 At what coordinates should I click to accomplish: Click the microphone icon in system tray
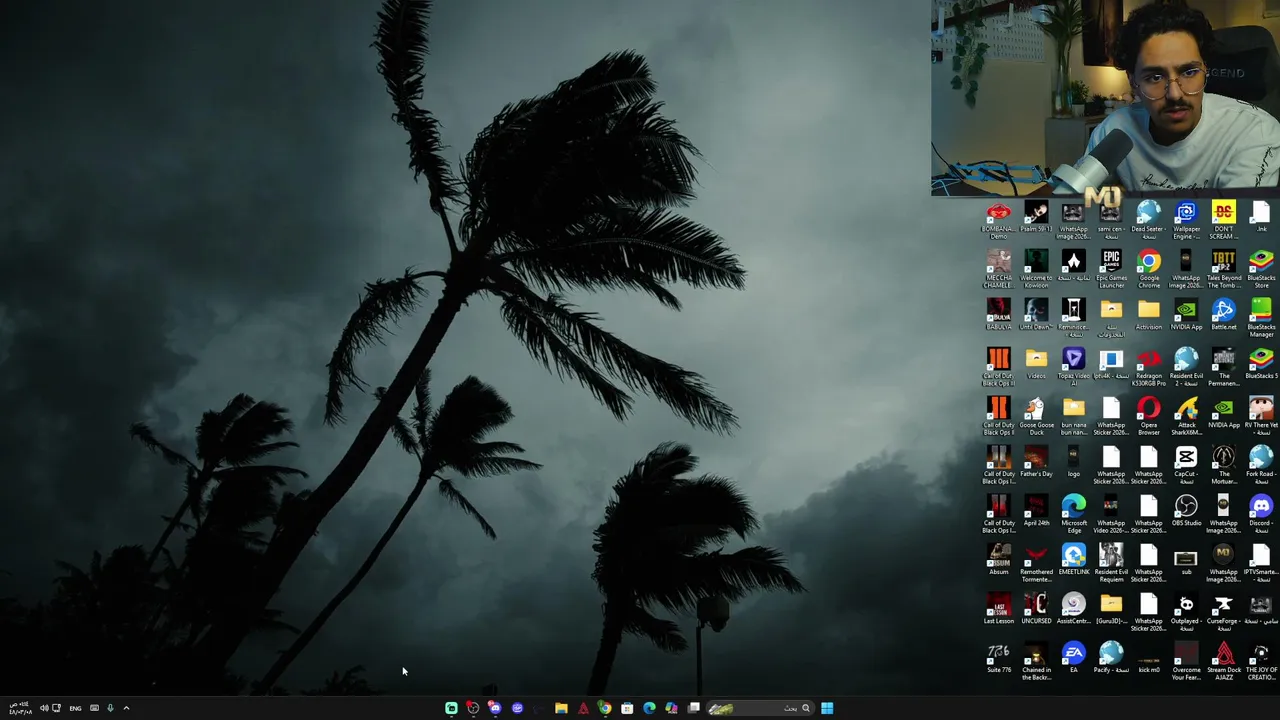pos(110,708)
